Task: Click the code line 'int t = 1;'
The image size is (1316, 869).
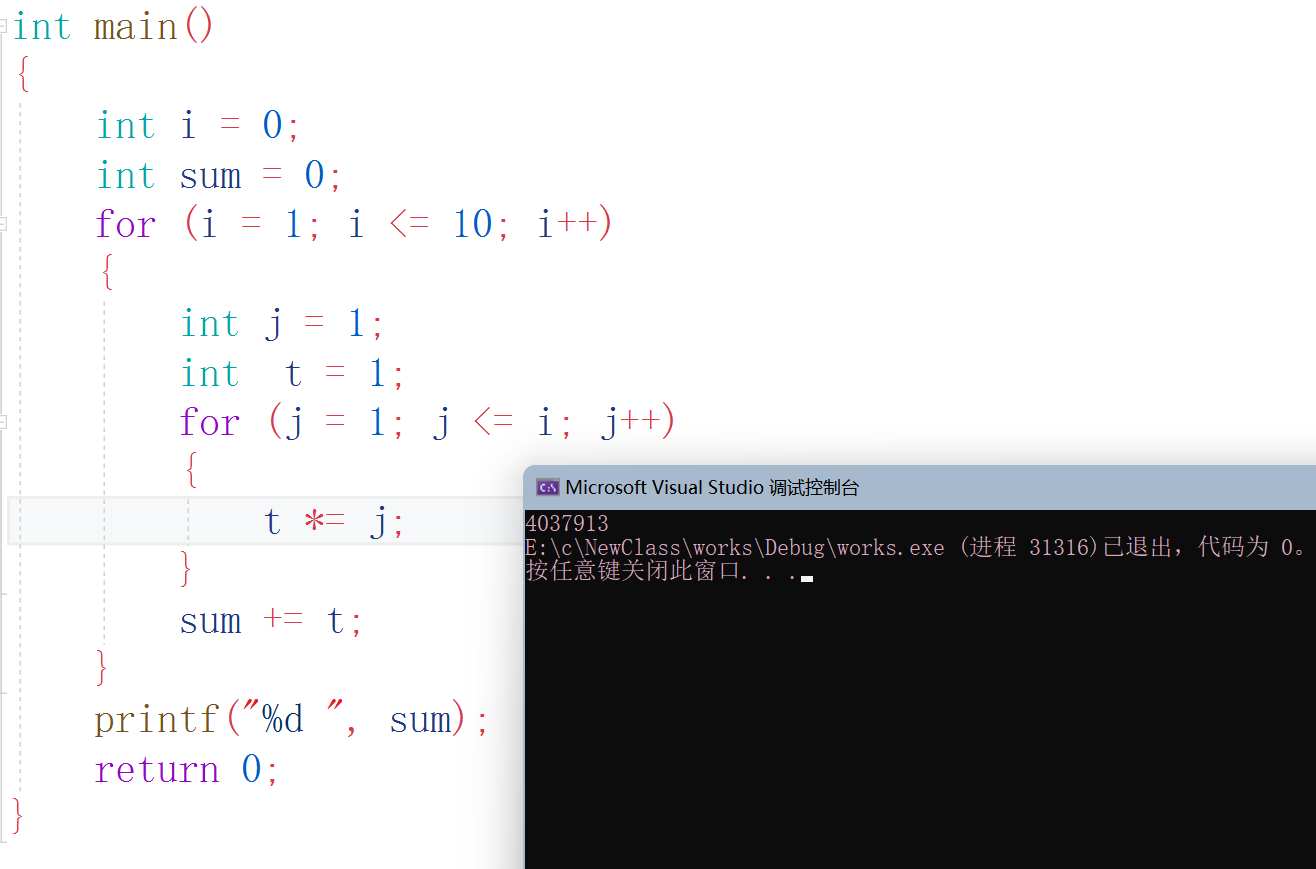Action: pyautogui.click(x=293, y=374)
